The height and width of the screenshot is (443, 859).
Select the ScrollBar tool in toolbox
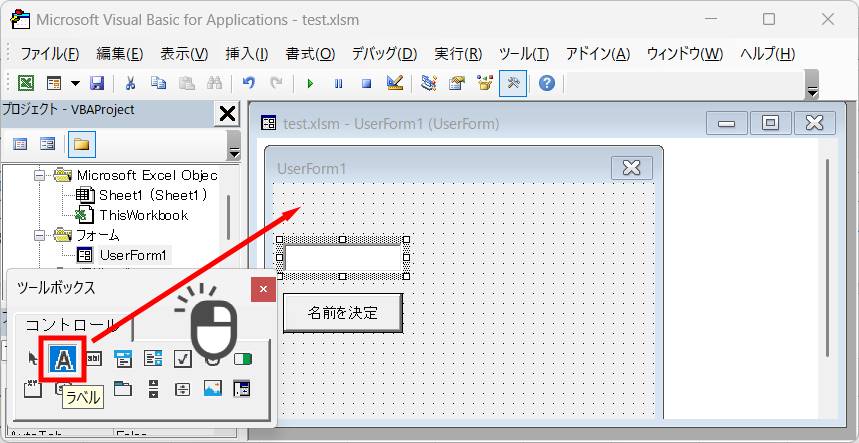pos(153,389)
